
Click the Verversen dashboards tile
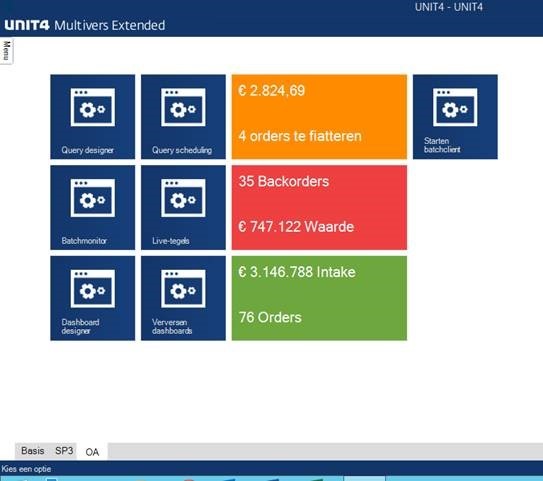pyautogui.click(x=183, y=298)
